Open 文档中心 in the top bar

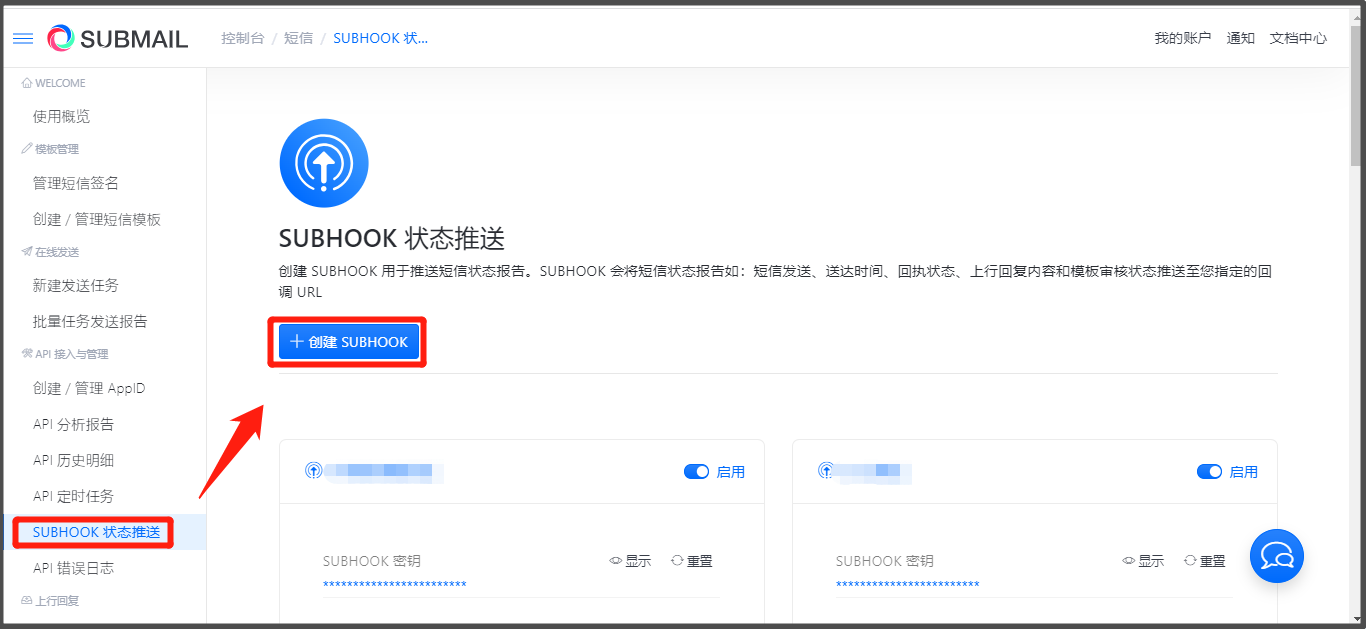tap(1299, 38)
